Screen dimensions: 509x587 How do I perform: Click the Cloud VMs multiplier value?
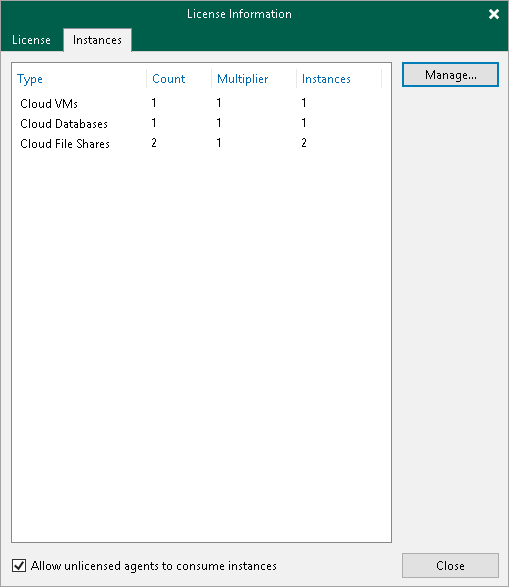coord(219,103)
